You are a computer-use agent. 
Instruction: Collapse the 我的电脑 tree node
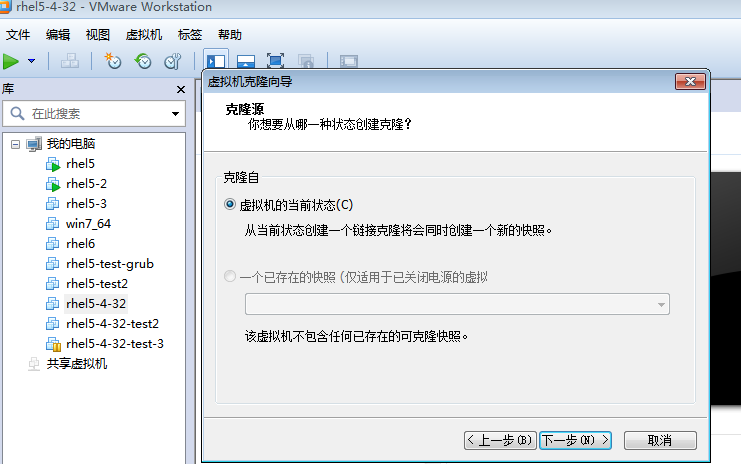coord(16,144)
